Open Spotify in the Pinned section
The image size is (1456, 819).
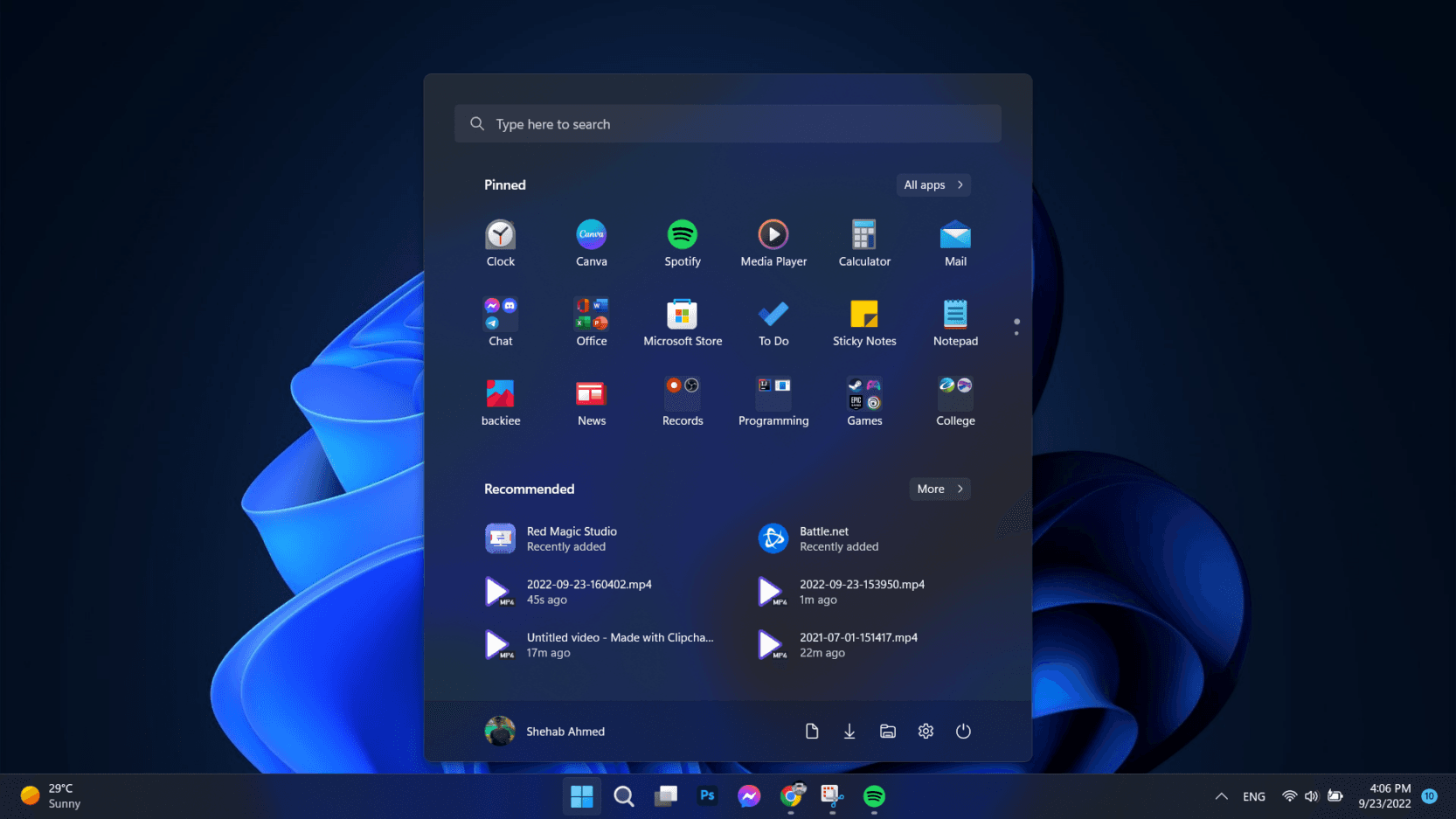(683, 243)
